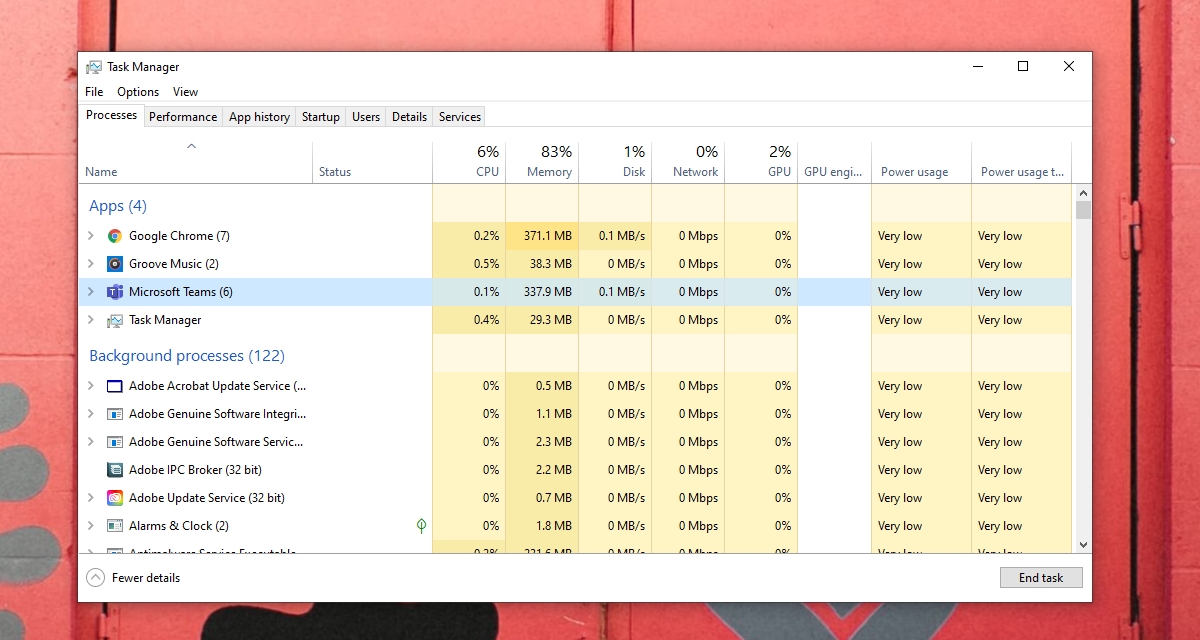Select Adobe IPC Broker (32 bit) process name
The width and height of the screenshot is (1200, 640).
click(x=195, y=470)
